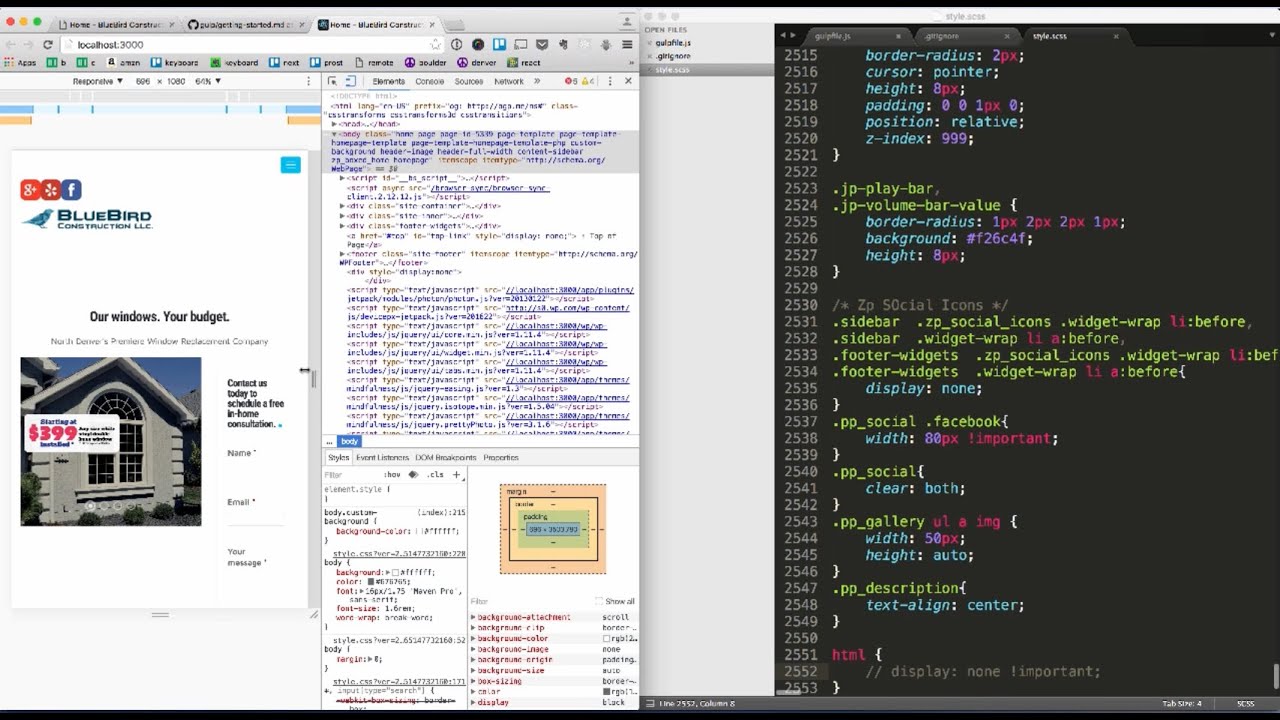Expand the footer-widgets div node

[342, 226]
